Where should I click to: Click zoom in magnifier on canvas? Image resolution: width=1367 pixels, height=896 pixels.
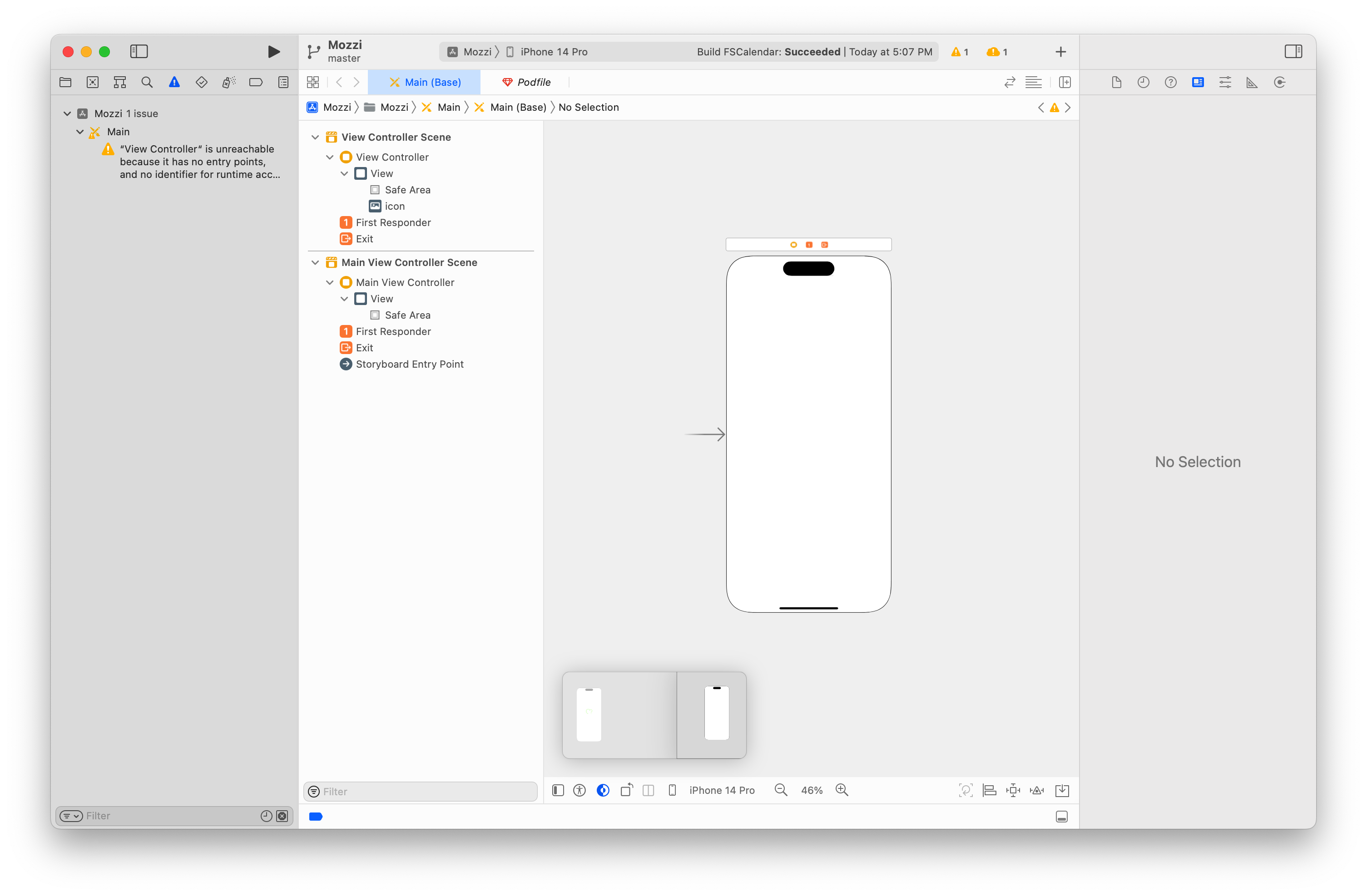[x=842, y=790]
